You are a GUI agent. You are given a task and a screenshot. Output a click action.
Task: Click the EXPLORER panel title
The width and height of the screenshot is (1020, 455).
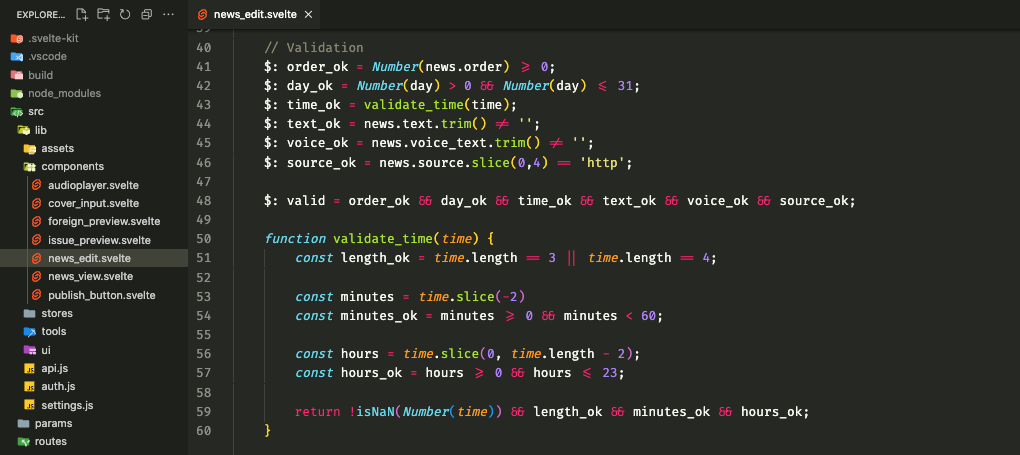pyautogui.click(x=40, y=14)
